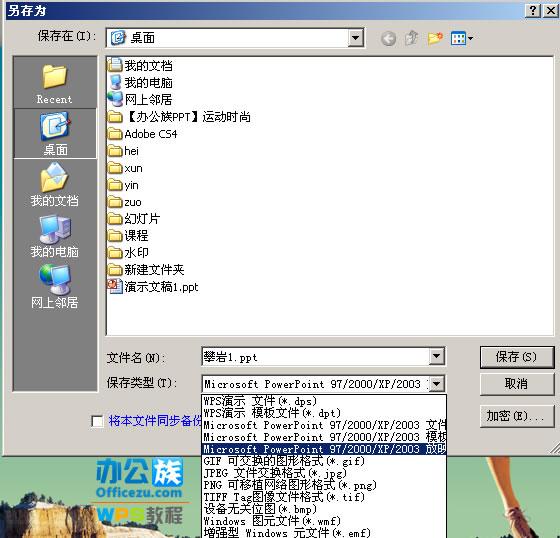The width and height of the screenshot is (560, 538).
Task: Click the 文件名 input field
Action: (x=316, y=357)
